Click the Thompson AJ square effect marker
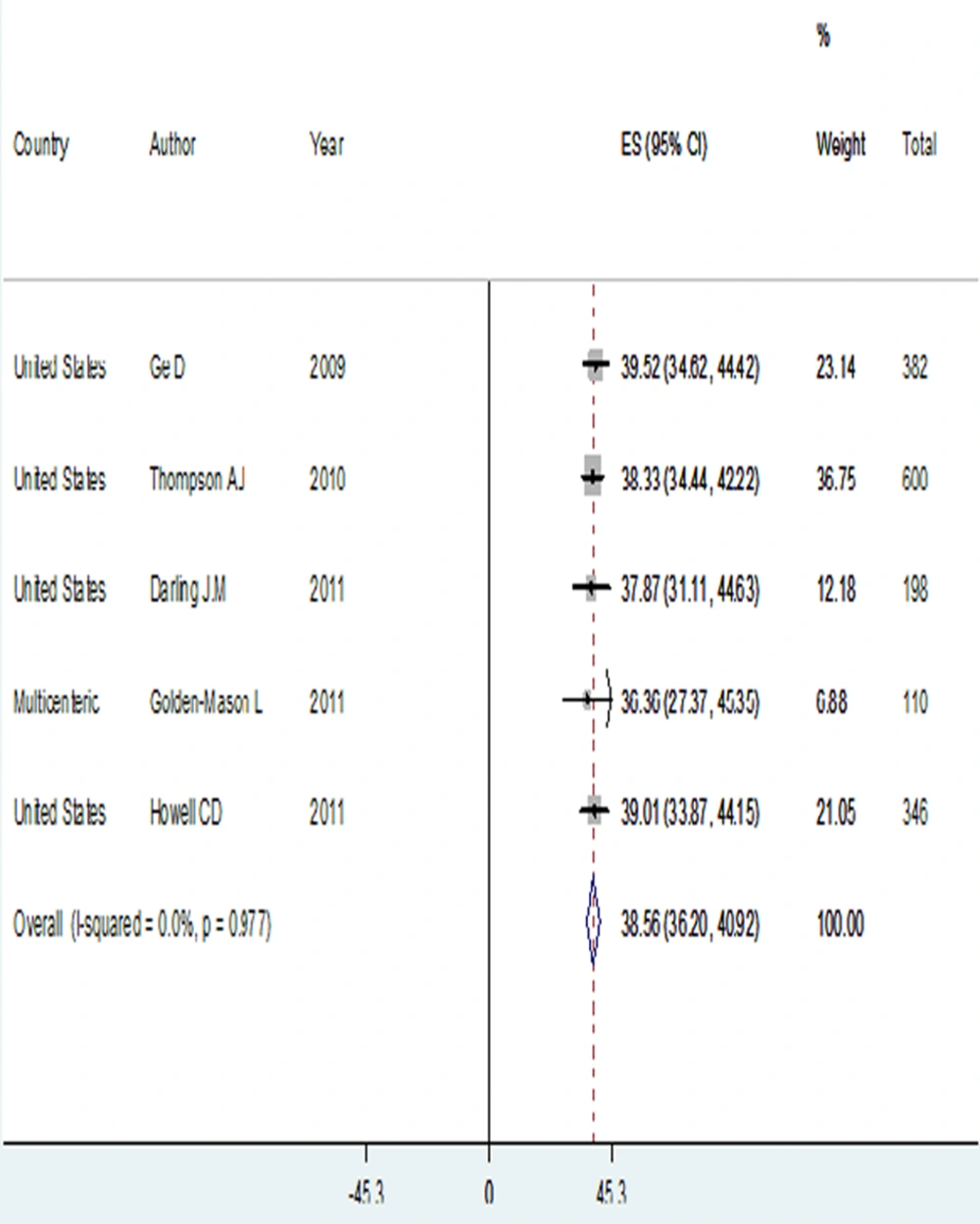 point(592,477)
